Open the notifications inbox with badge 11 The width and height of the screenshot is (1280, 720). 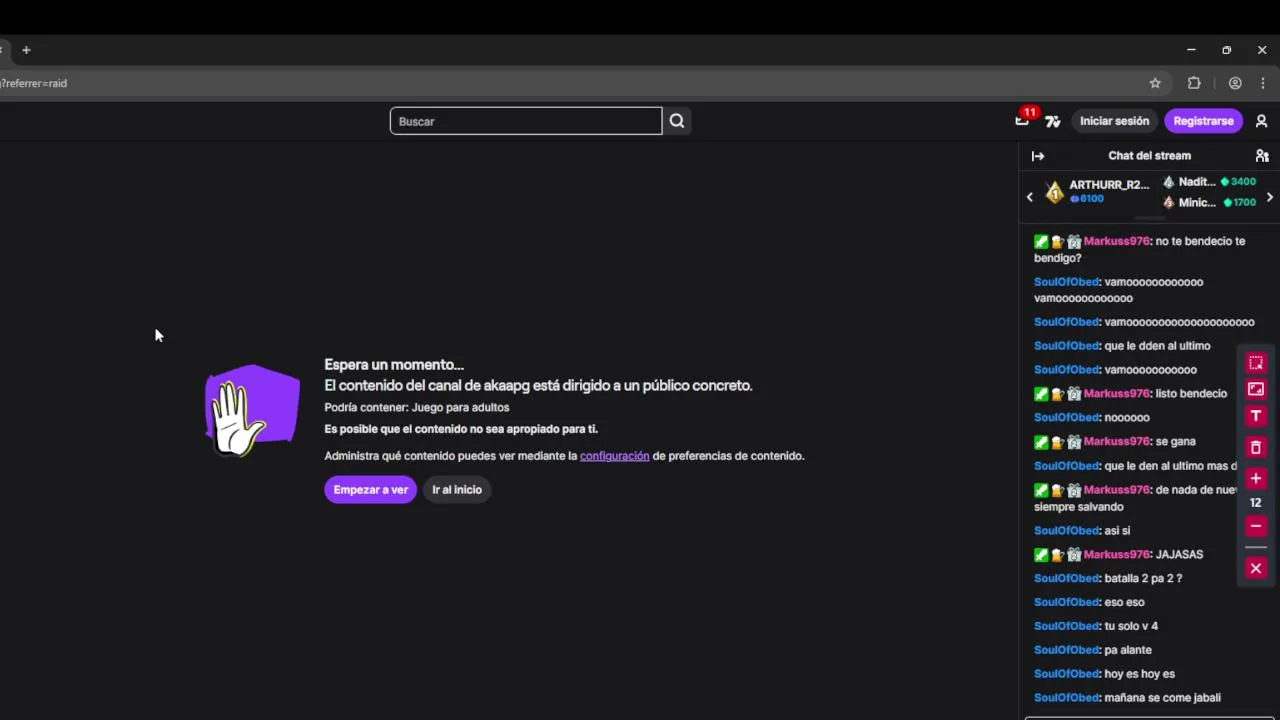coord(1022,121)
